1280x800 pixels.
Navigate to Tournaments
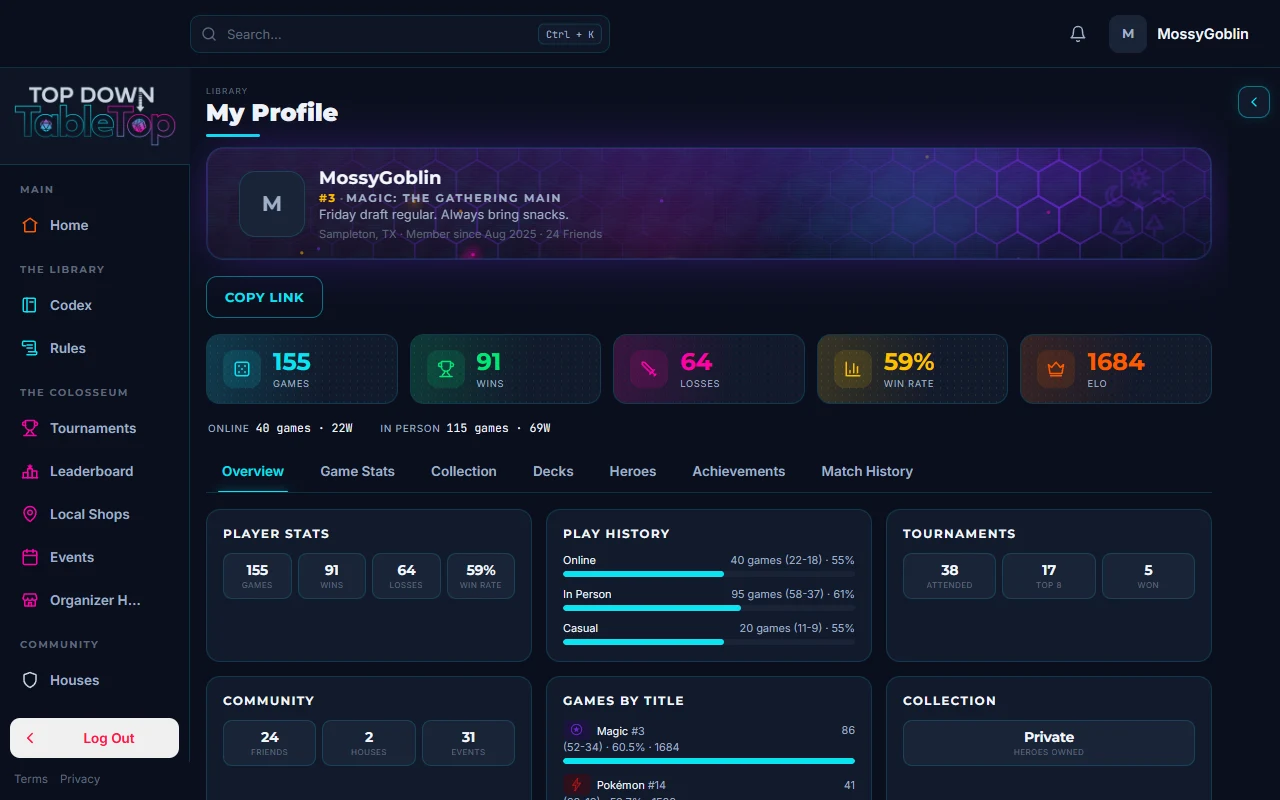coord(95,428)
